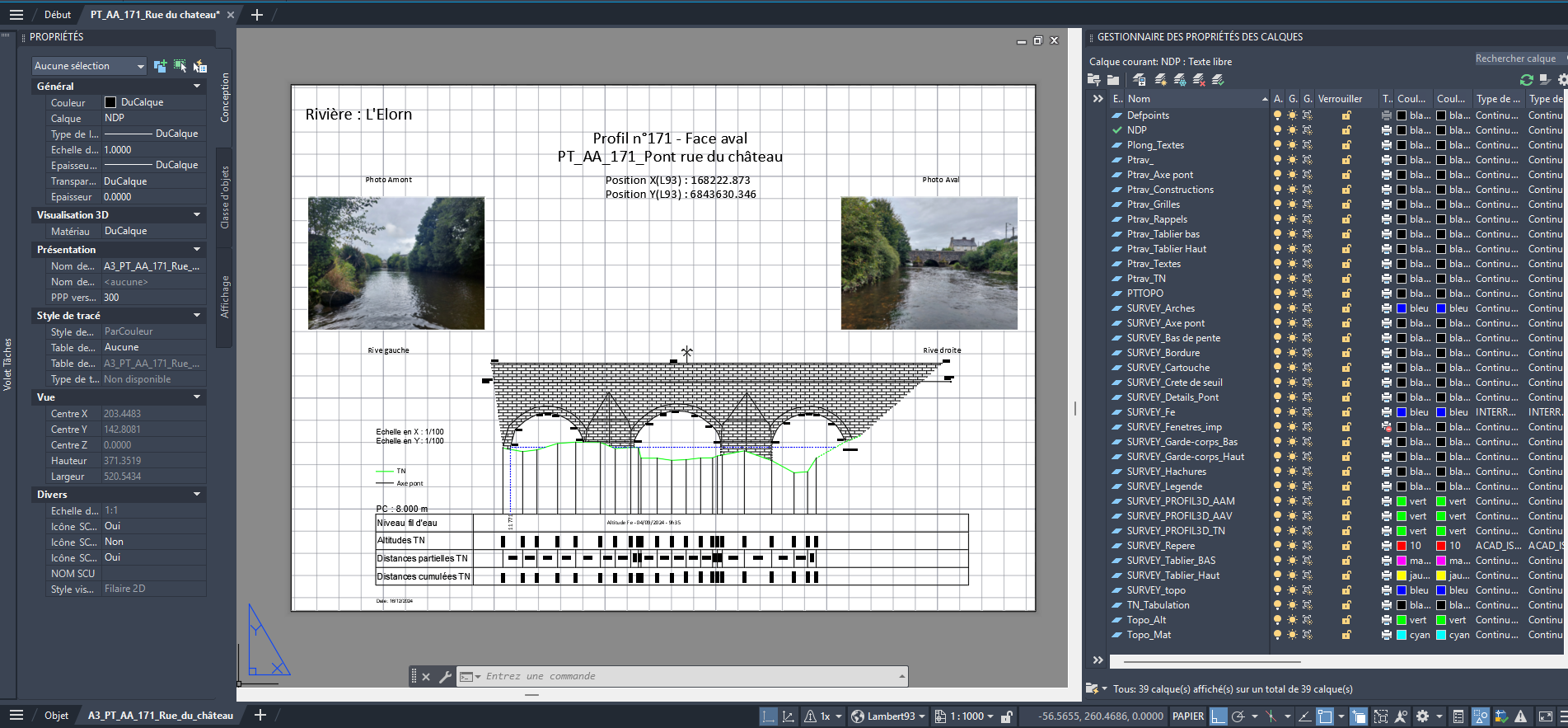Screen dimensions: 1568x728
Task: Click the Delete Layer icon with red X
Action: coord(1199,80)
